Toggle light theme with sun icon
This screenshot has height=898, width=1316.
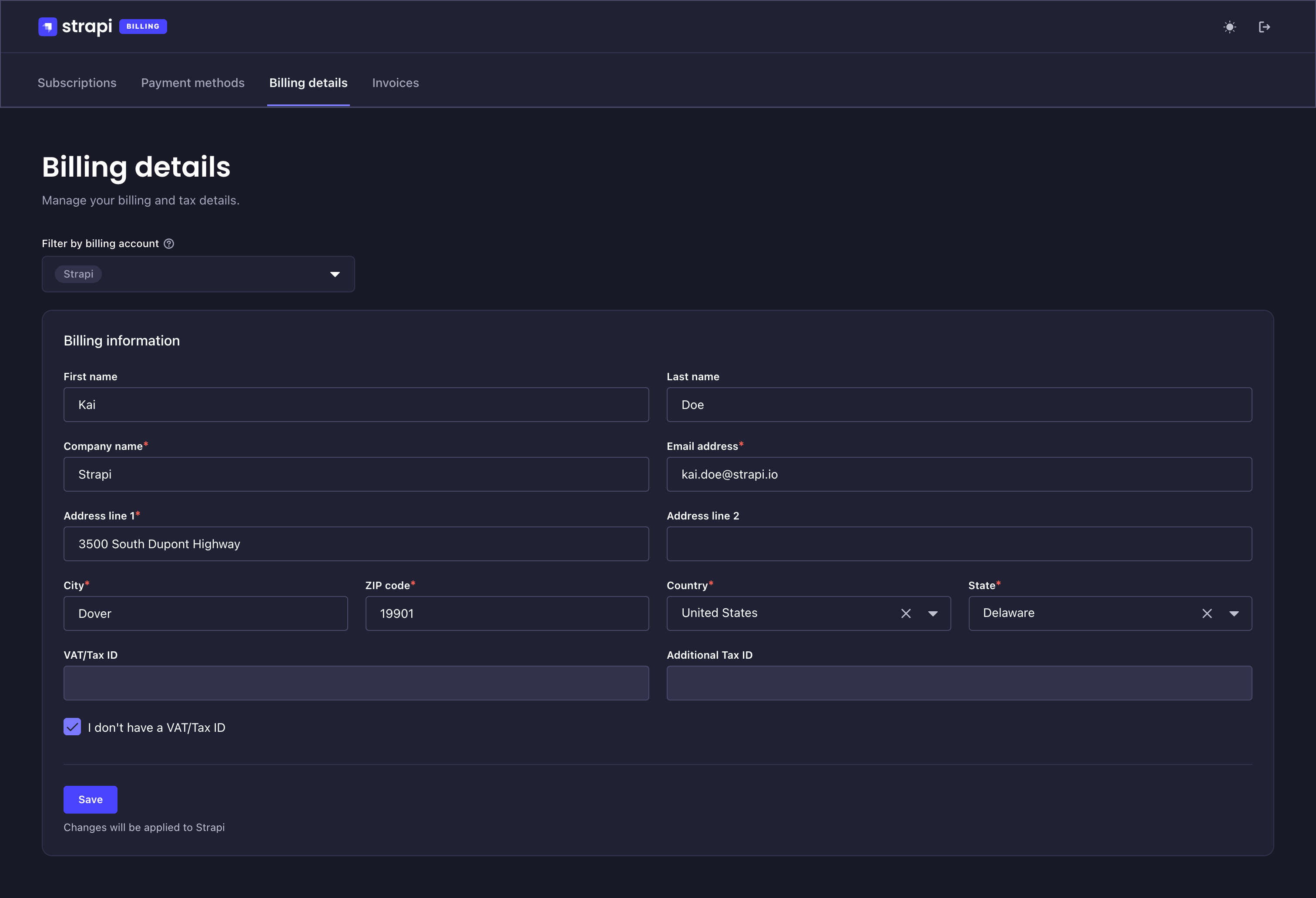point(1229,27)
